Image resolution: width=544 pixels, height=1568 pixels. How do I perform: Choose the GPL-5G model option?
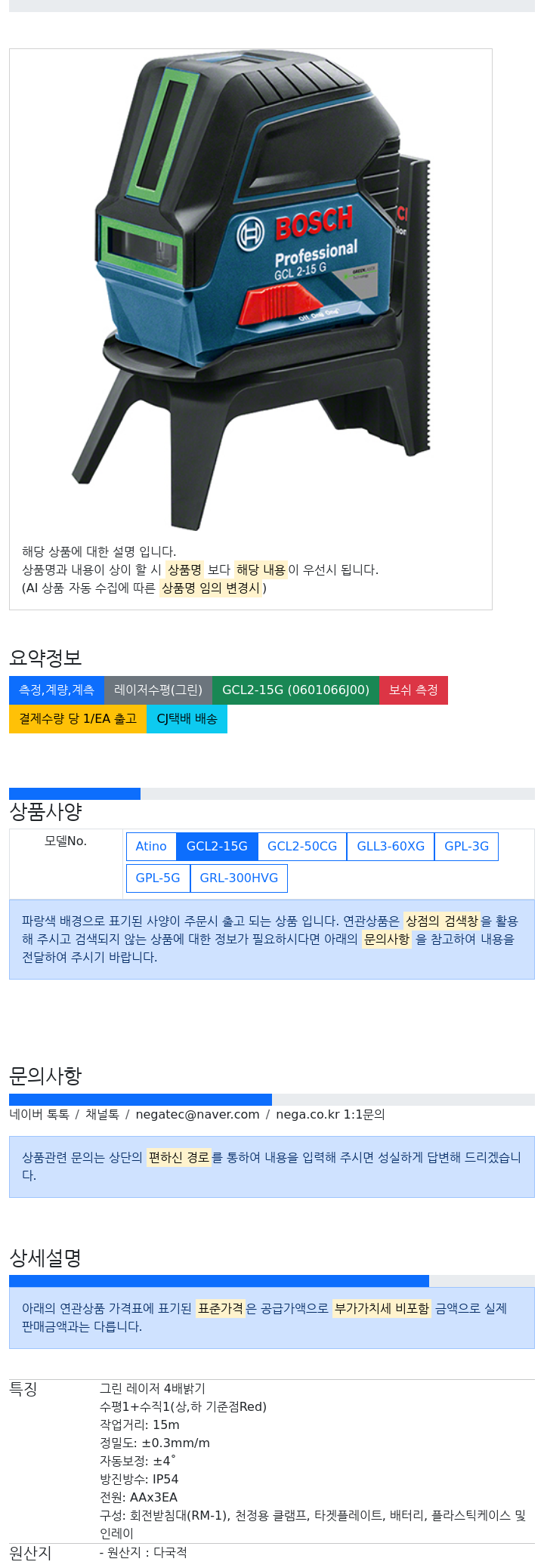point(158,878)
